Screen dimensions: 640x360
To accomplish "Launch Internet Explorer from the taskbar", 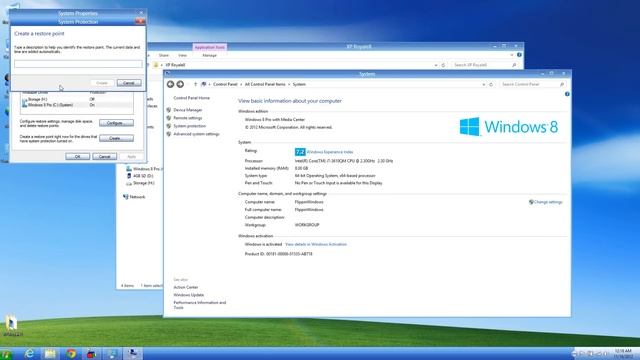I will [x=29, y=354].
